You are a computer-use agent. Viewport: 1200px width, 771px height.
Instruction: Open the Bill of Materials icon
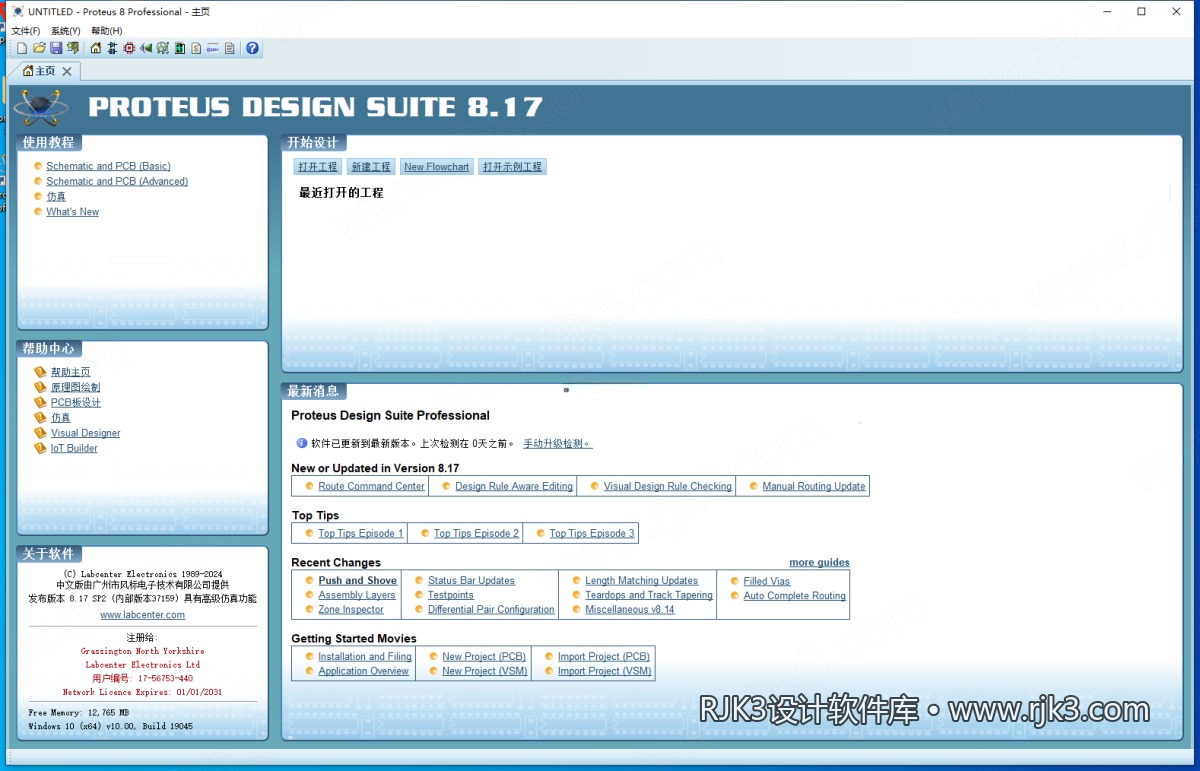[196, 48]
